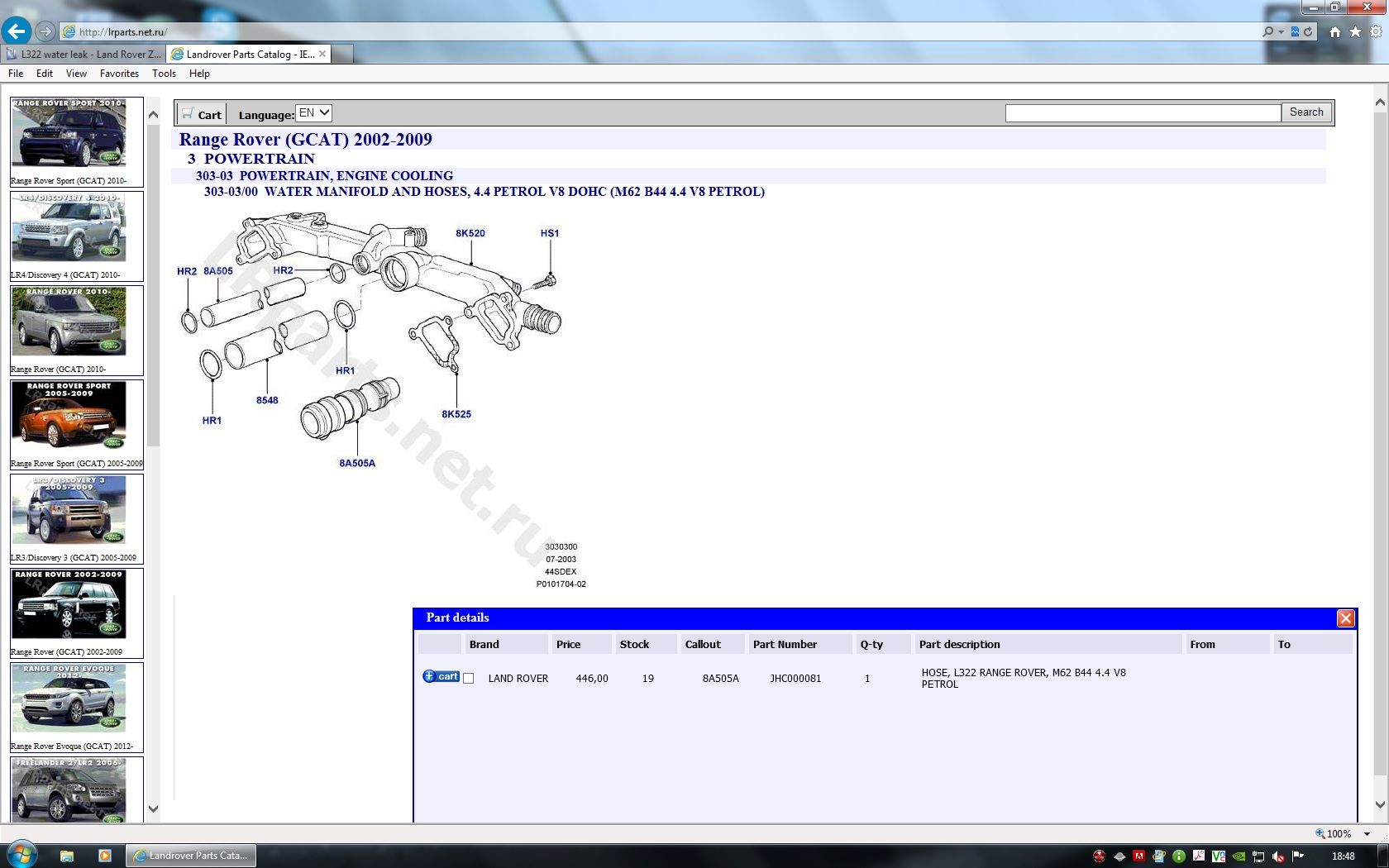The height and width of the screenshot is (868, 1389).
Task: Open the Favorites menu
Action: pos(119,74)
